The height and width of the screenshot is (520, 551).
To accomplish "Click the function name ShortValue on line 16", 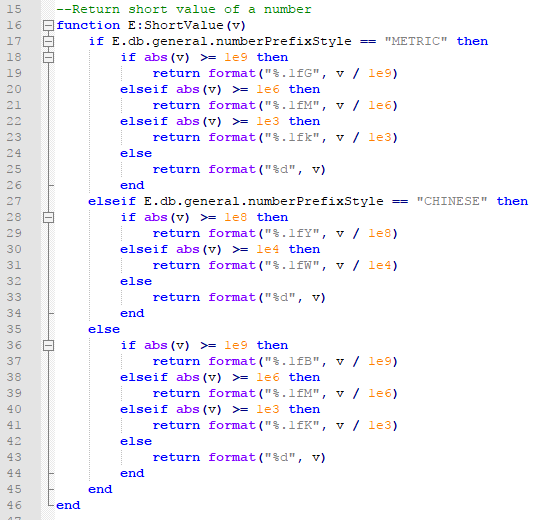I will 183,25.
